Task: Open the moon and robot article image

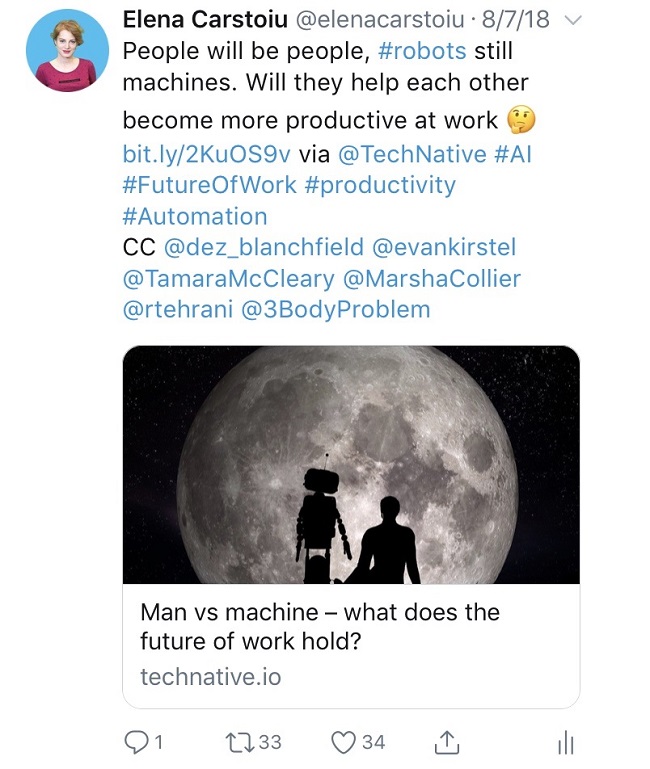Action: click(351, 464)
